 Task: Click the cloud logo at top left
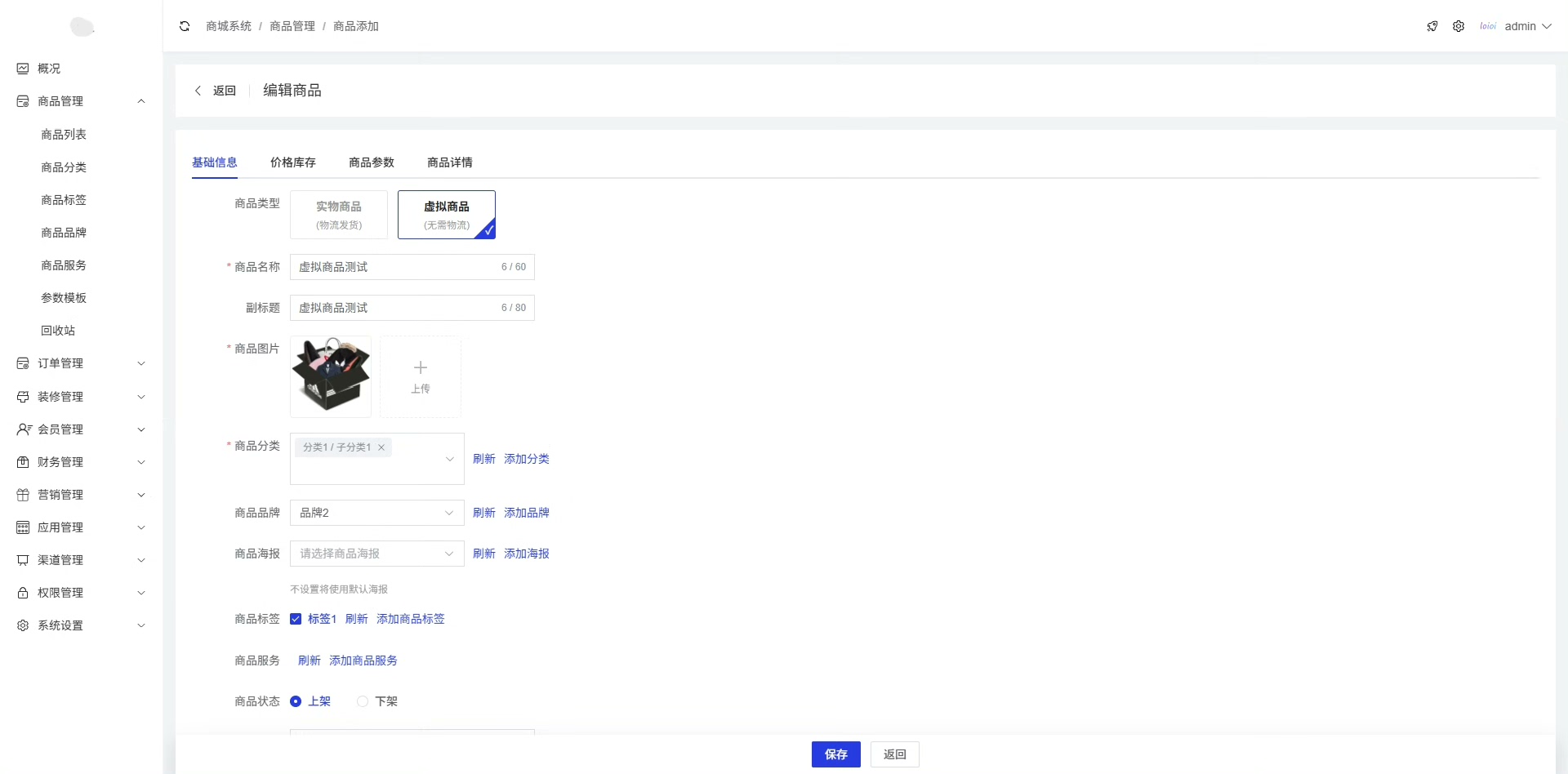(82, 27)
